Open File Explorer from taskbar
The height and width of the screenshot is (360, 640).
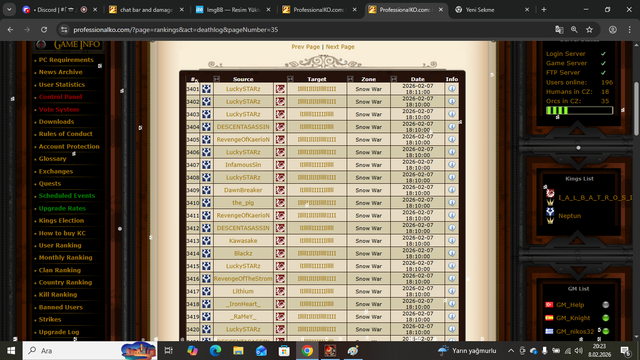(238, 350)
